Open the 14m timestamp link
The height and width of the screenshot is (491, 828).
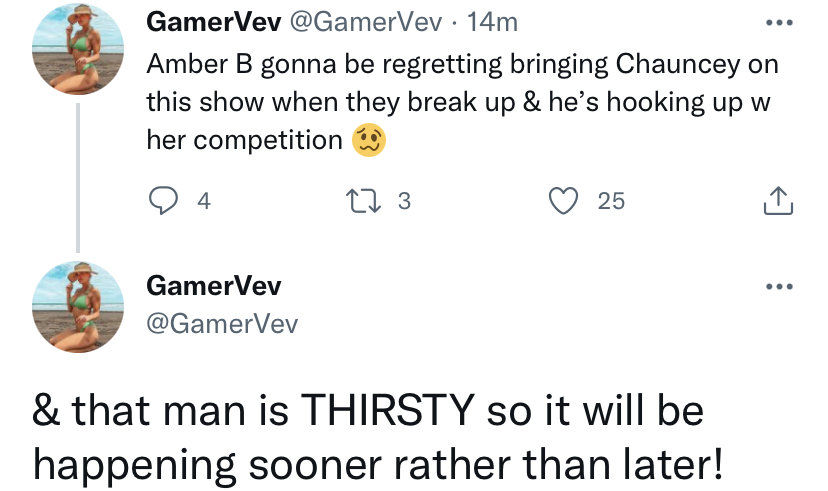492,22
